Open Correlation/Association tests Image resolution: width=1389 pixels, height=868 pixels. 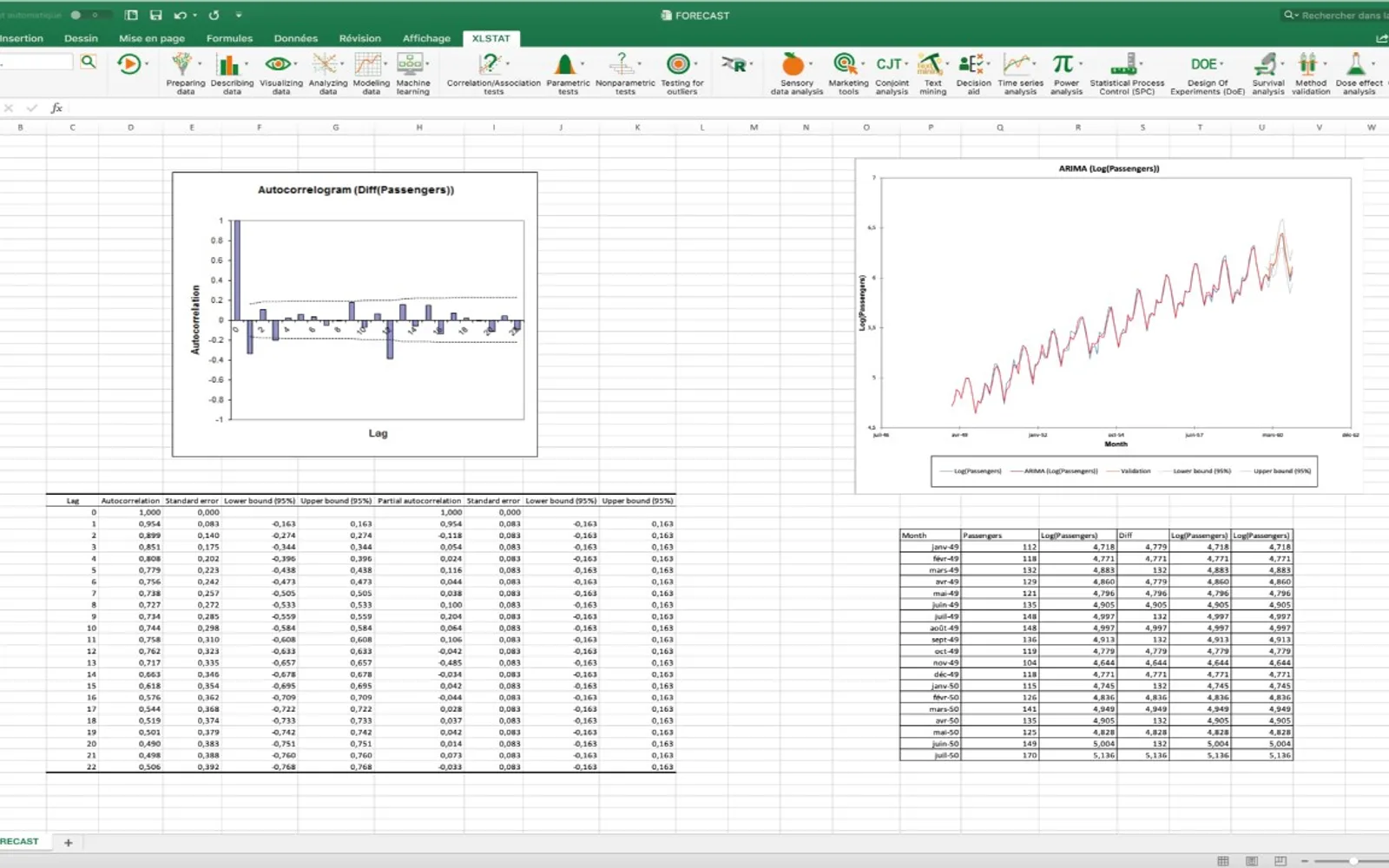point(490,64)
